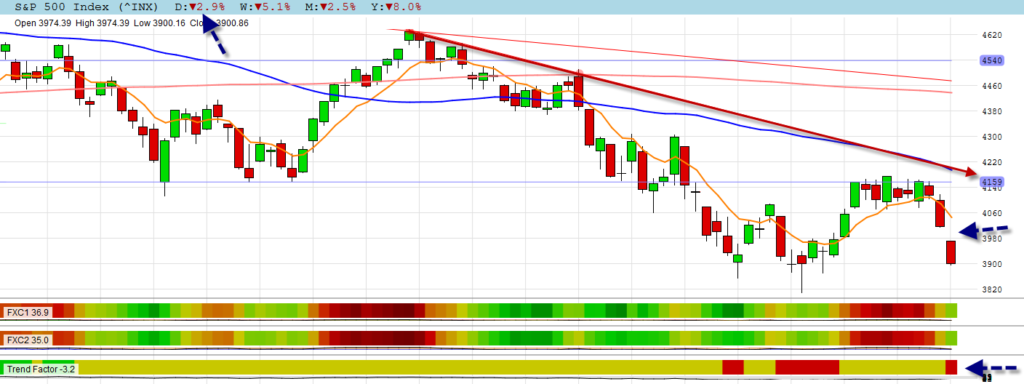Click the 4540 price level label

tap(991, 61)
